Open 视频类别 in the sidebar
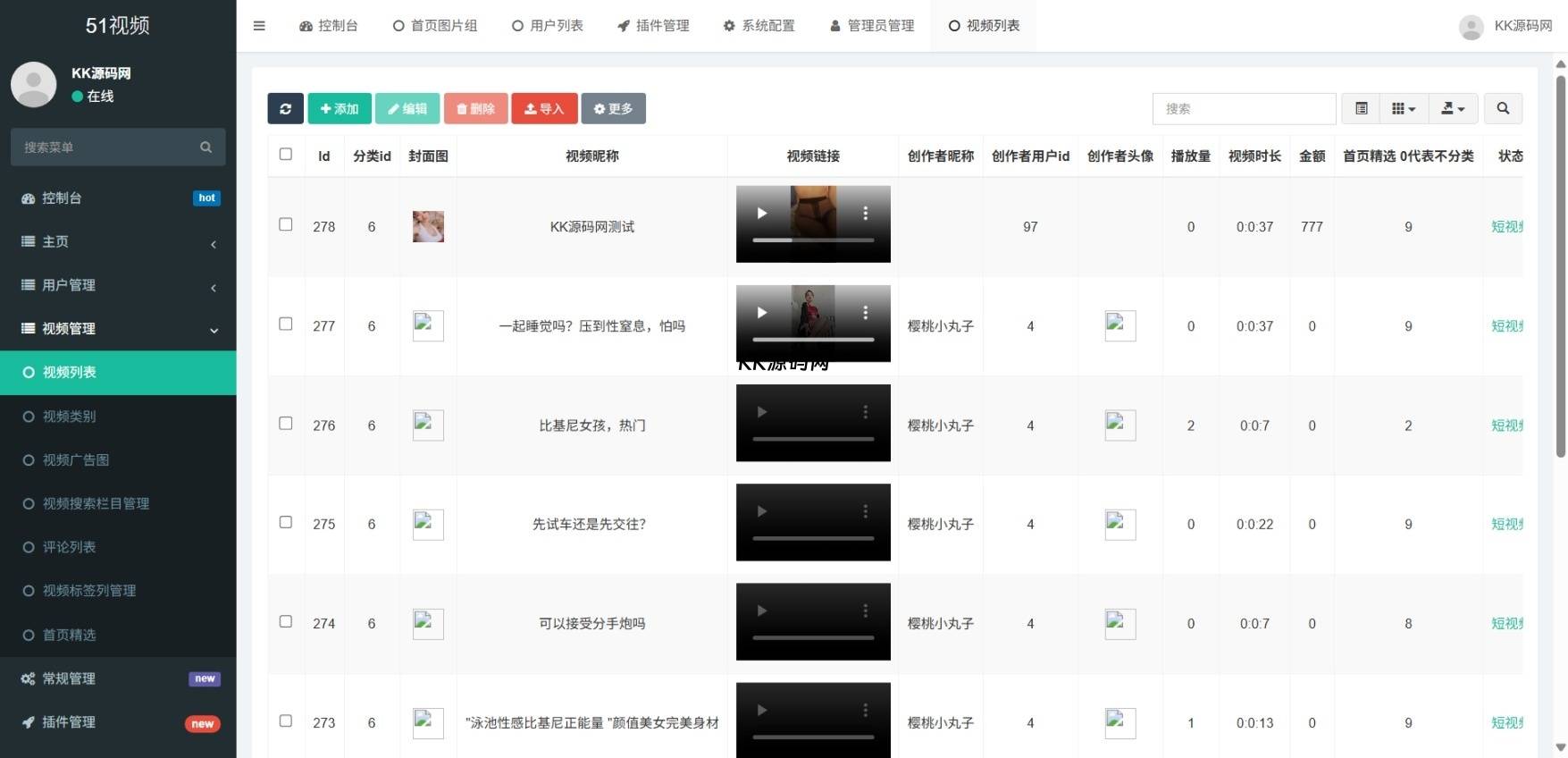The height and width of the screenshot is (758, 1568). (69, 417)
